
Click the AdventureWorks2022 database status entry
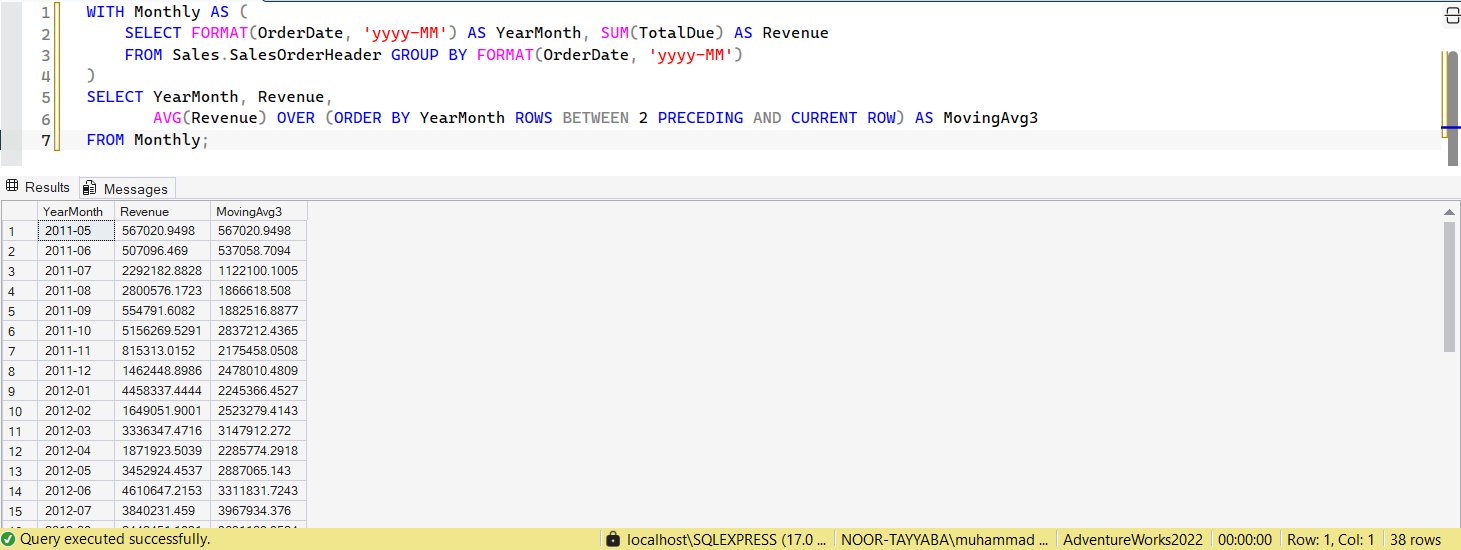tap(1133, 540)
